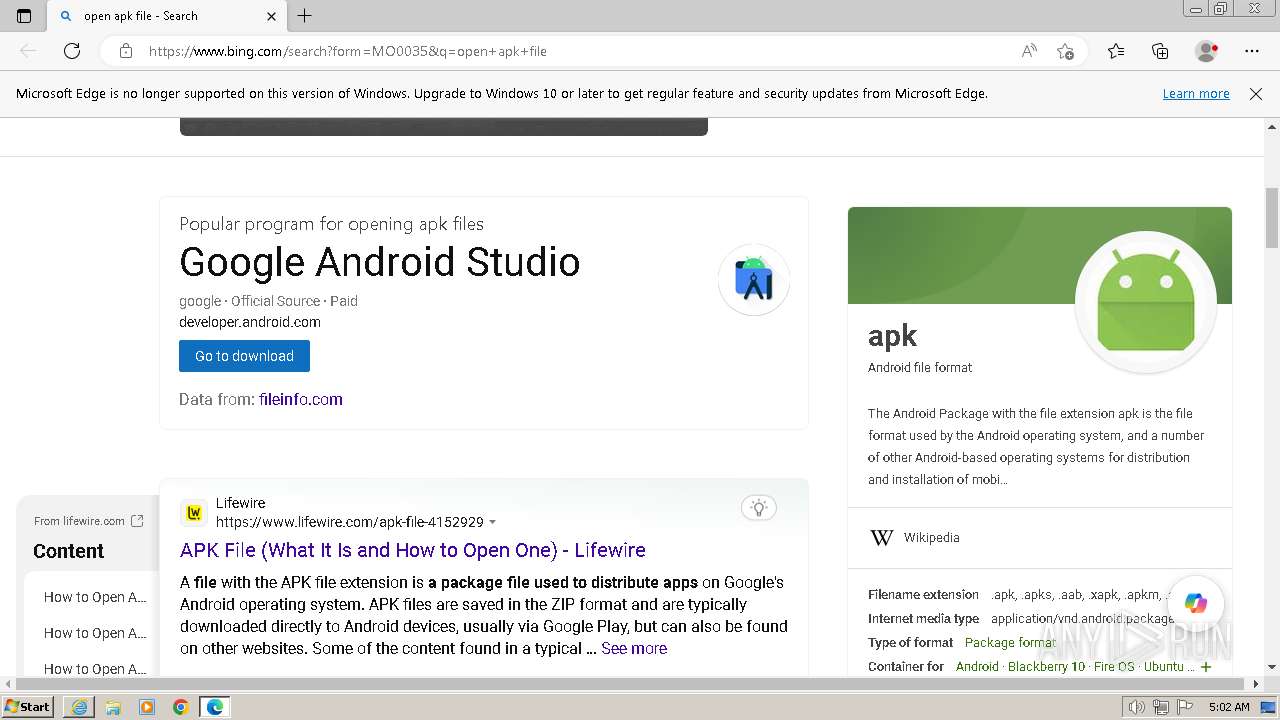Open the Favorites list icon

1116,51
